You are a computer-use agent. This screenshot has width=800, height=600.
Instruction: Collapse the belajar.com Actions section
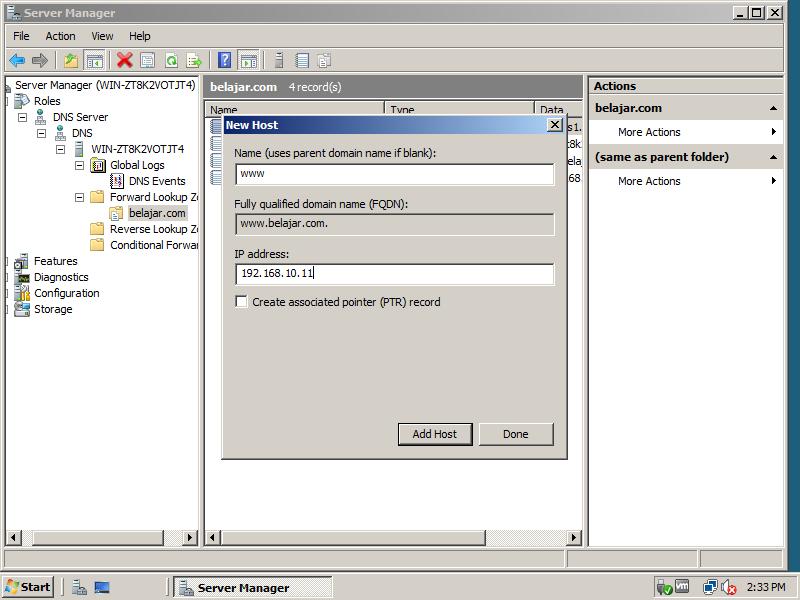(x=773, y=108)
